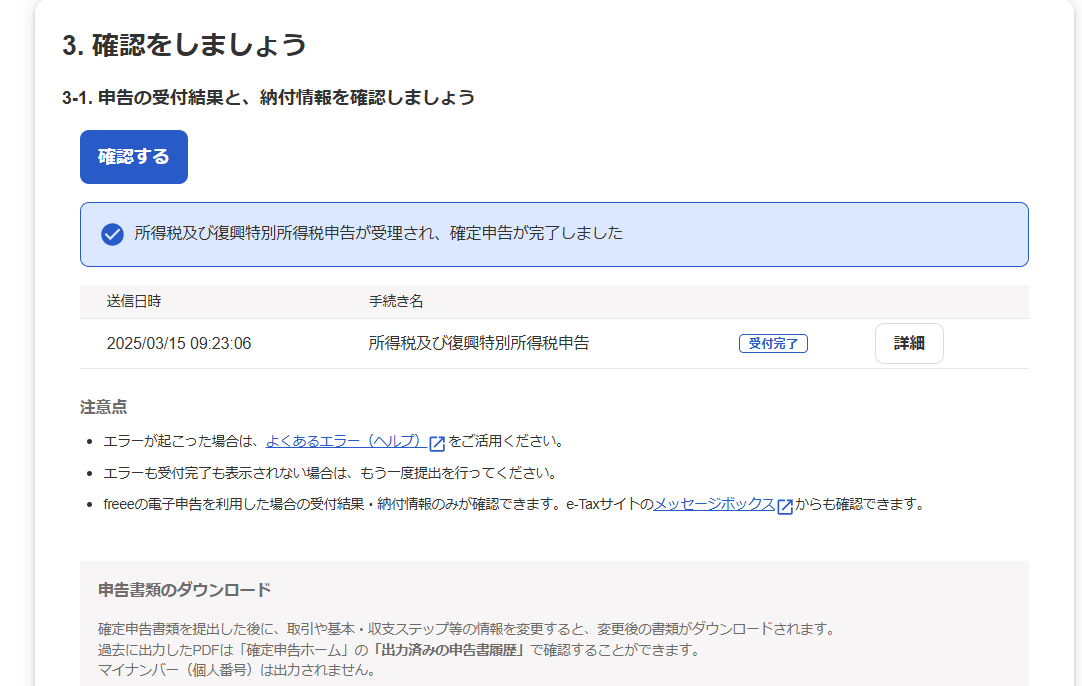
Task: Click the 2025/03/15 09:23:06 timestamp cell
Action: 179,343
